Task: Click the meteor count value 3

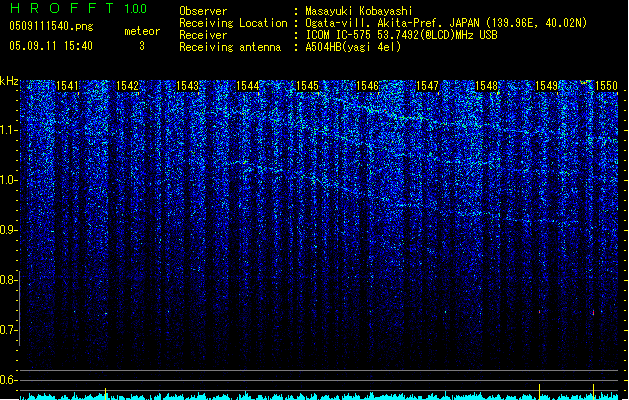Action: click(142, 46)
